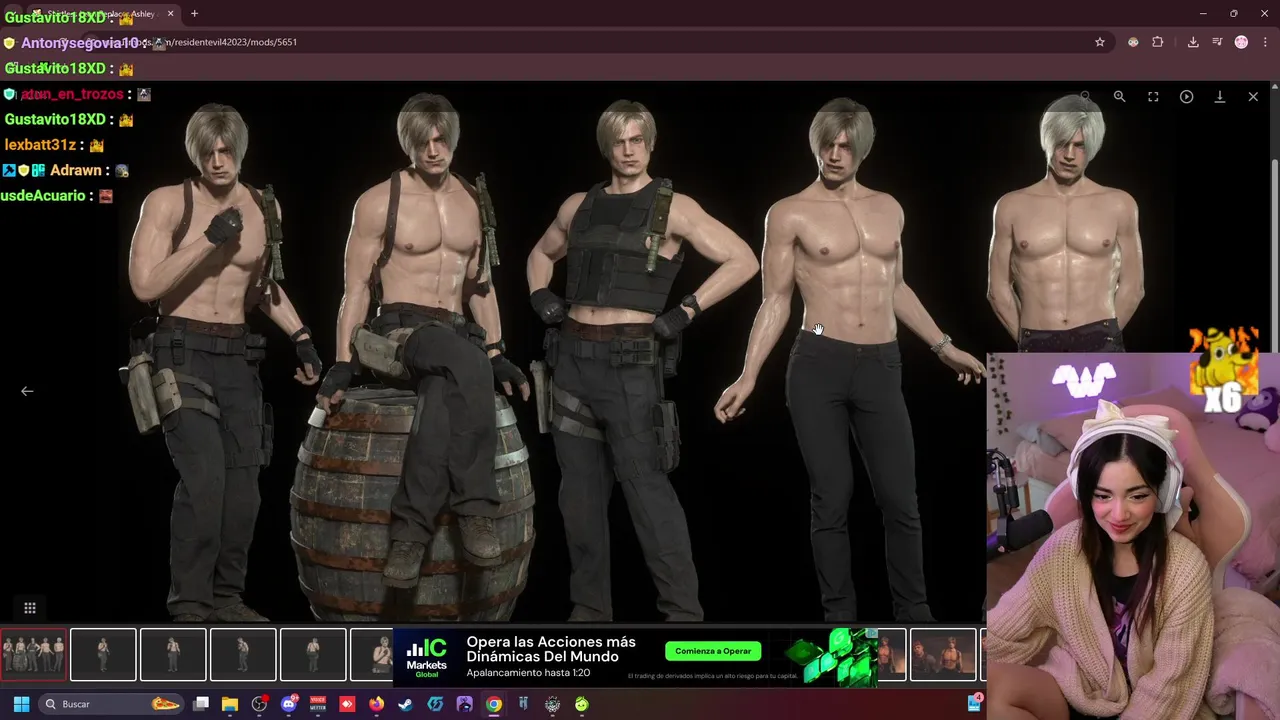Go to previous image with left arrow
This screenshot has height=720, width=1280.
[27, 391]
